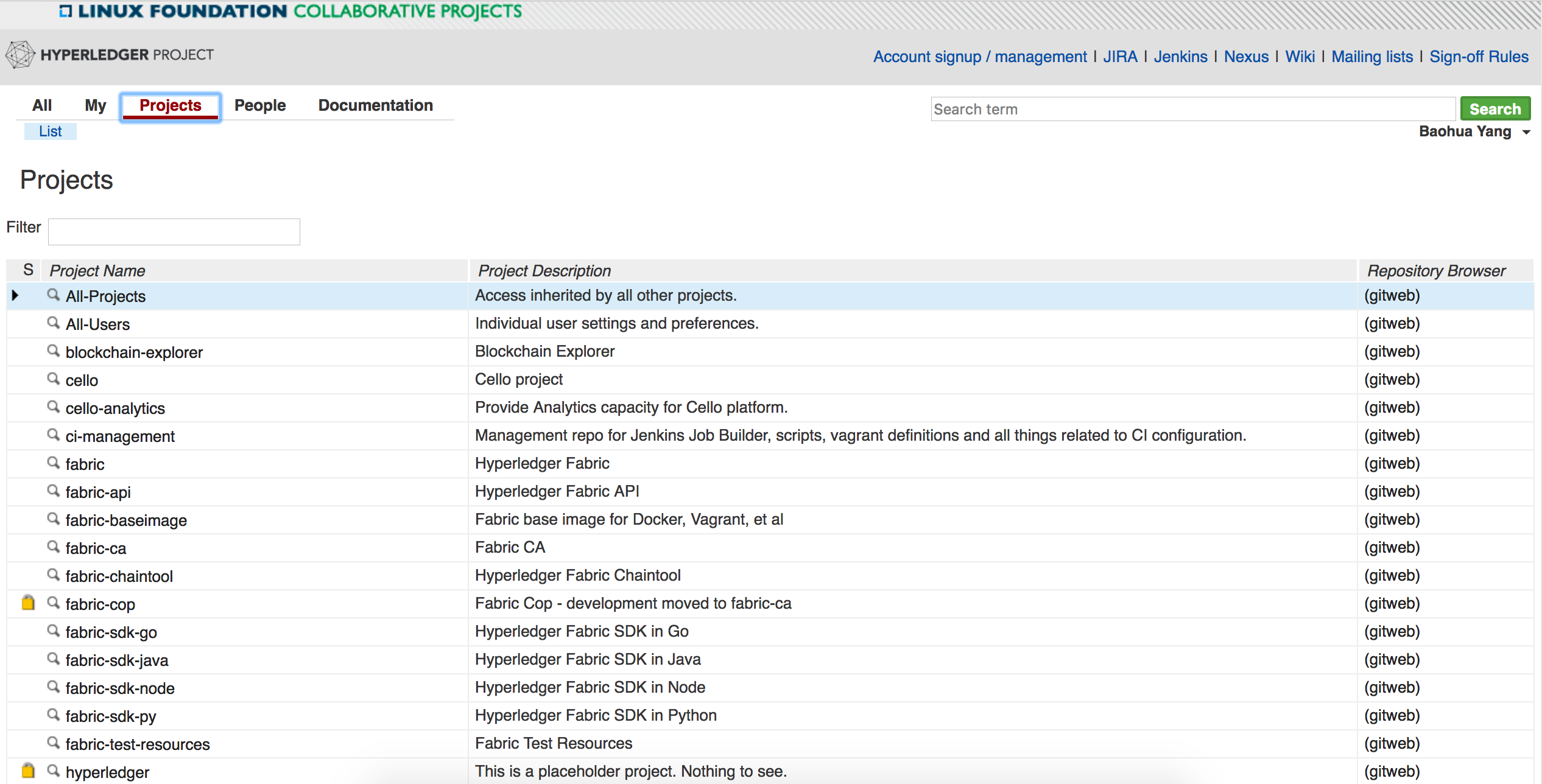Open the Jenkins link
The height and width of the screenshot is (784, 1542).
click(x=1180, y=57)
